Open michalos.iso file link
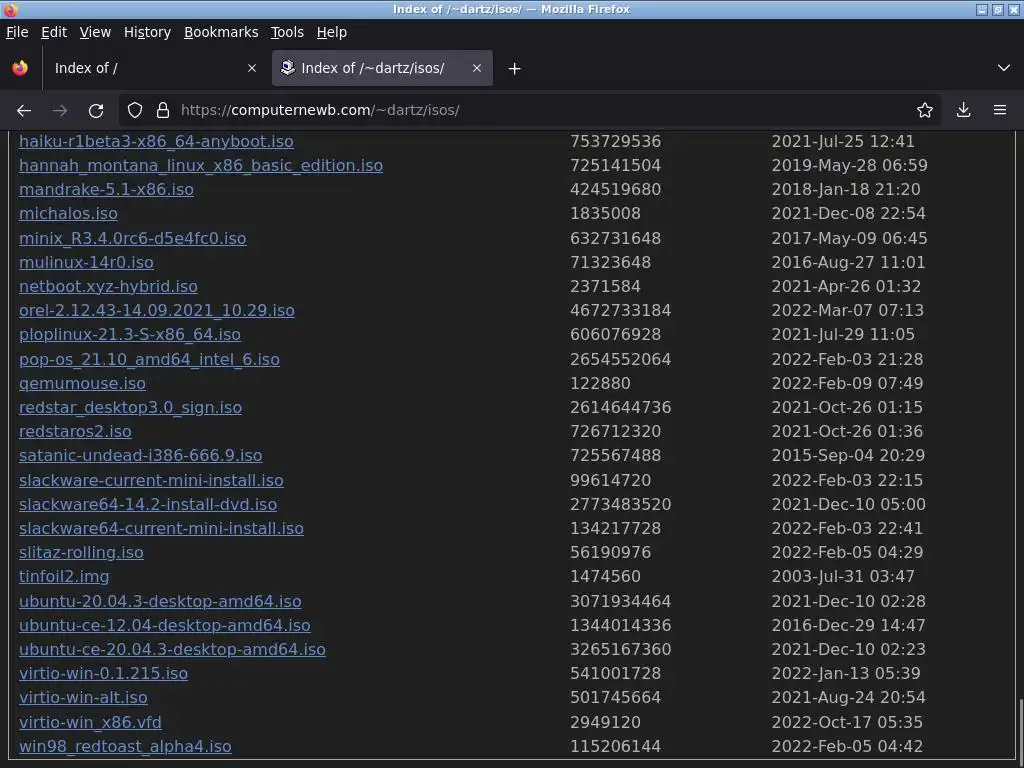The height and width of the screenshot is (768, 1024). [x=69, y=214]
